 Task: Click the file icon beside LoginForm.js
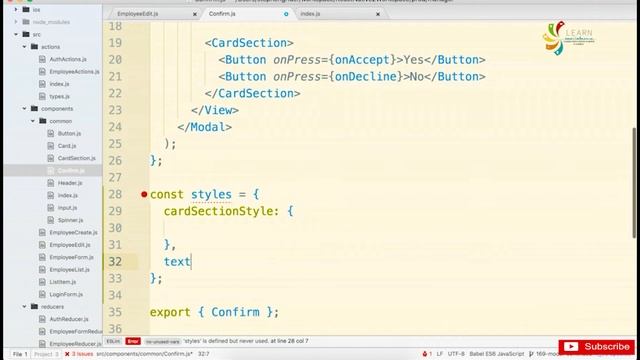click(x=42, y=294)
